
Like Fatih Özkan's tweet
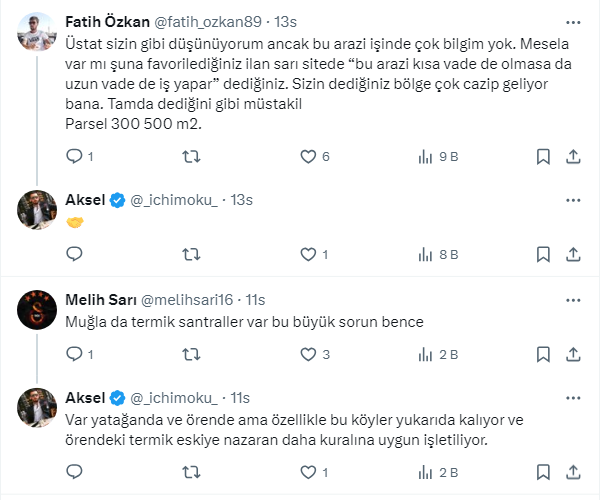[x=307, y=157]
